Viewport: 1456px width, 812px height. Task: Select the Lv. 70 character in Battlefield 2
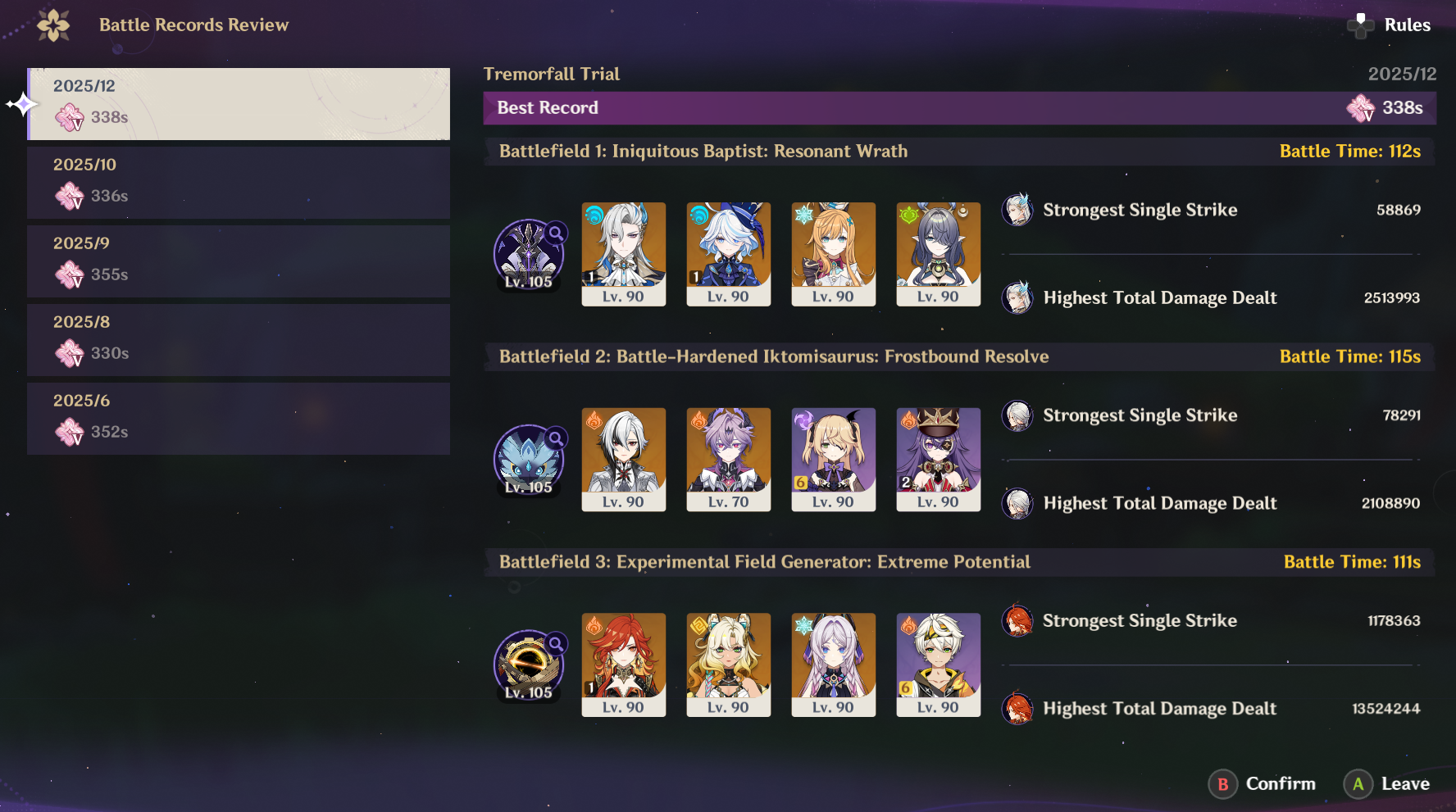(x=729, y=460)
